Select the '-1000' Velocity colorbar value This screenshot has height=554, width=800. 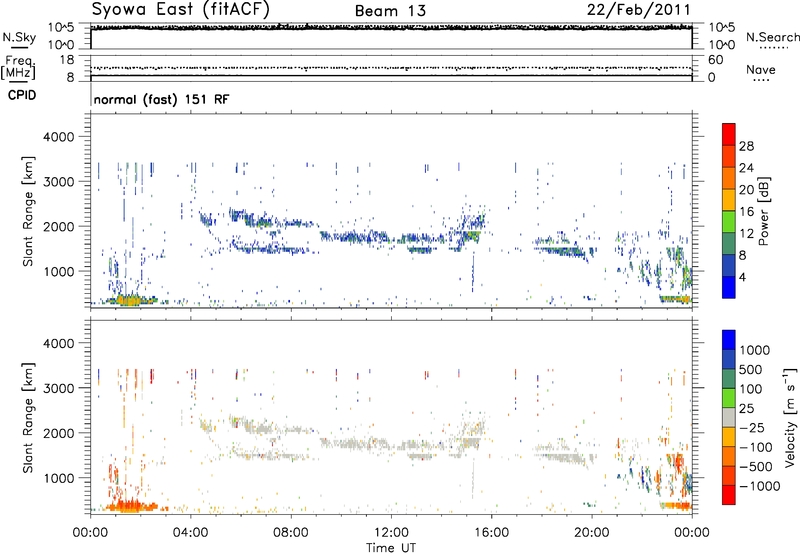760,486
